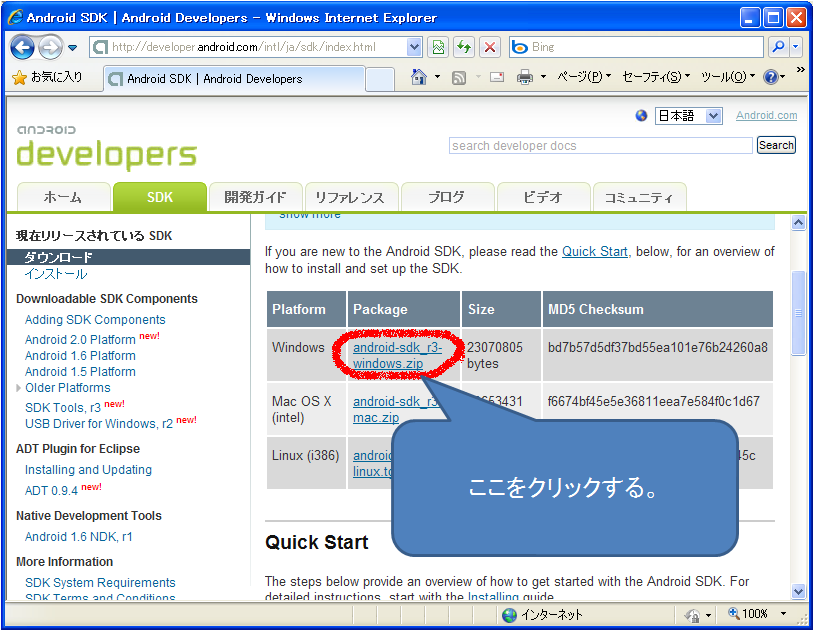Click the page scrollbar down arrow
The image size is (814, 631).
point(798,591)
